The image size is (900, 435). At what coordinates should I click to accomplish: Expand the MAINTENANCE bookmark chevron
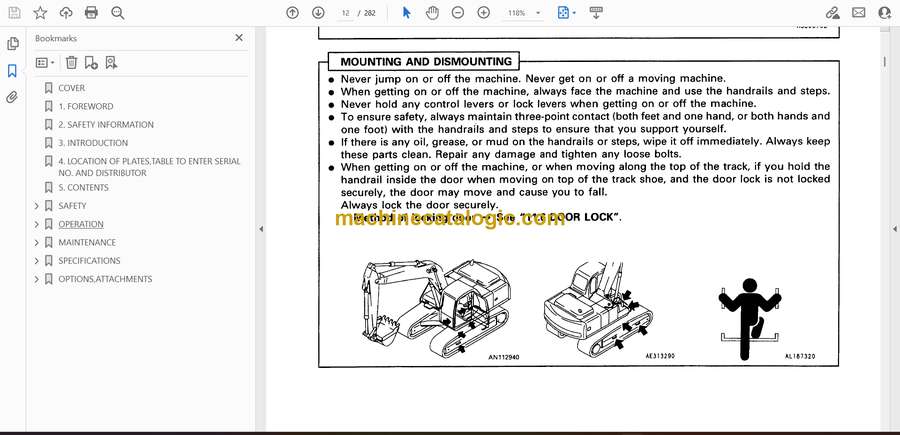[37, 243]
